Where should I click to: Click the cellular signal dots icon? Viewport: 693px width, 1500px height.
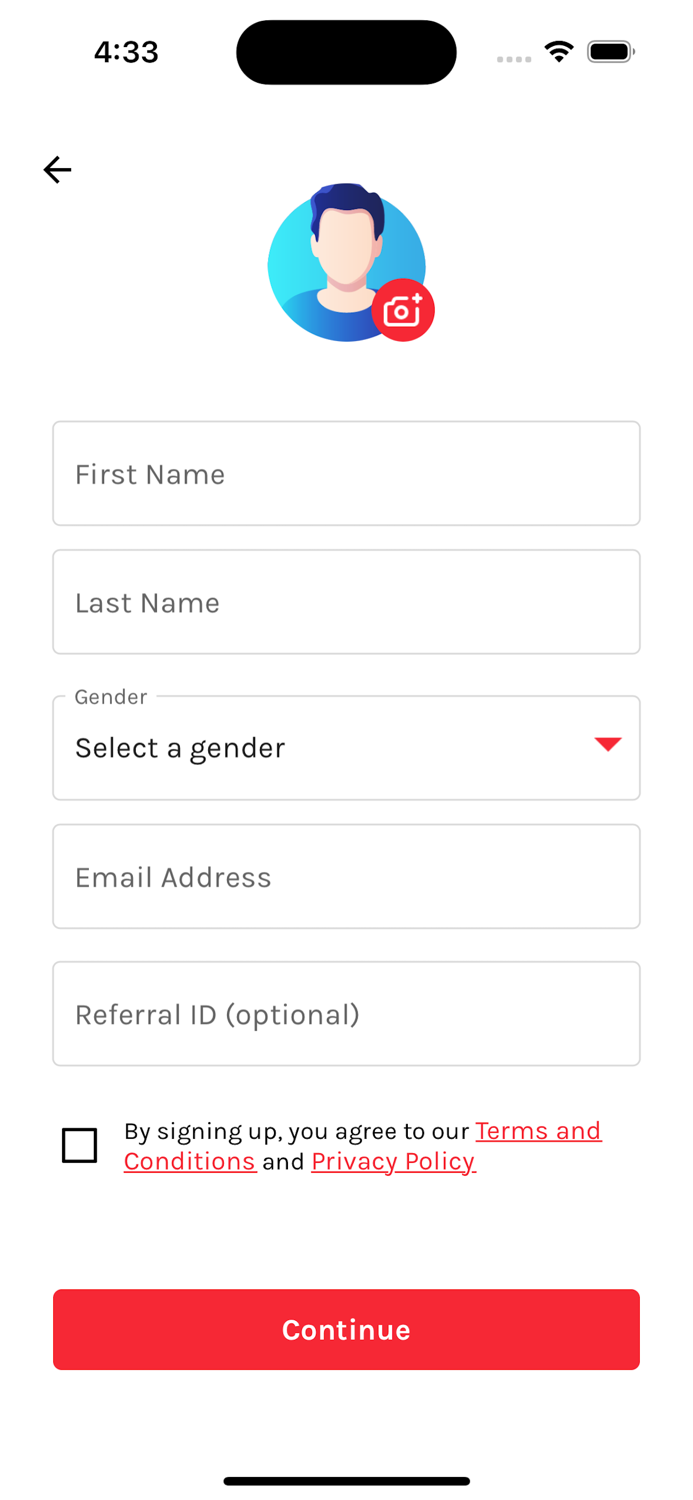(x=513, y=59)
